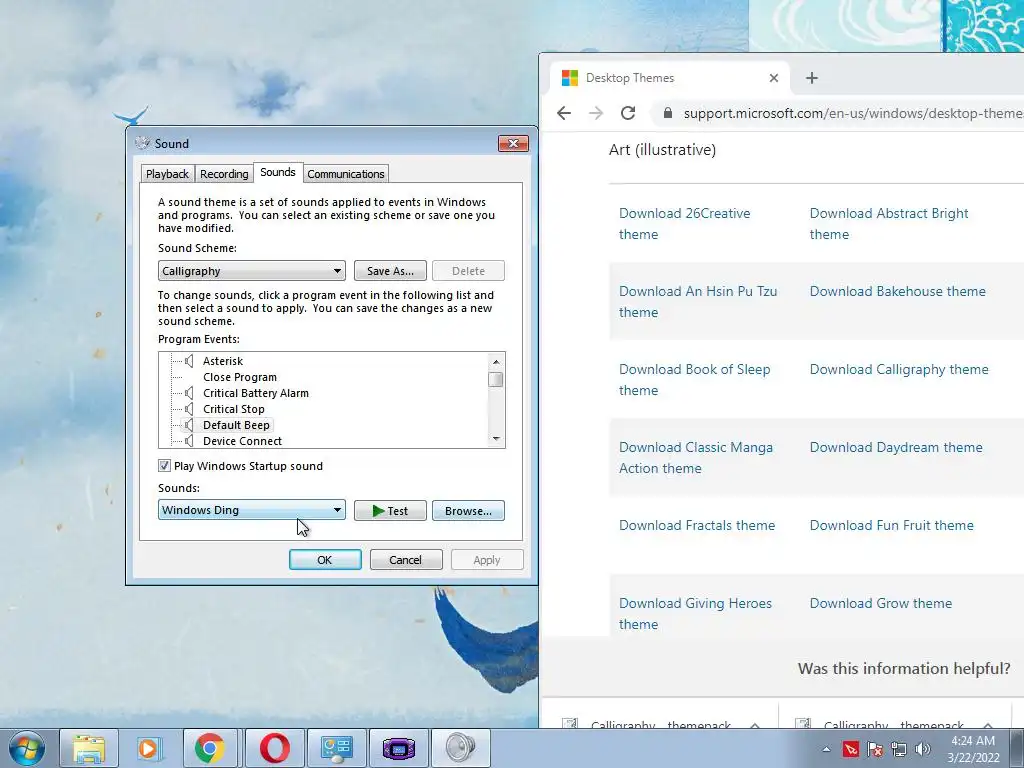Click the speaker icon beside Device Connect

coord(189,441)
